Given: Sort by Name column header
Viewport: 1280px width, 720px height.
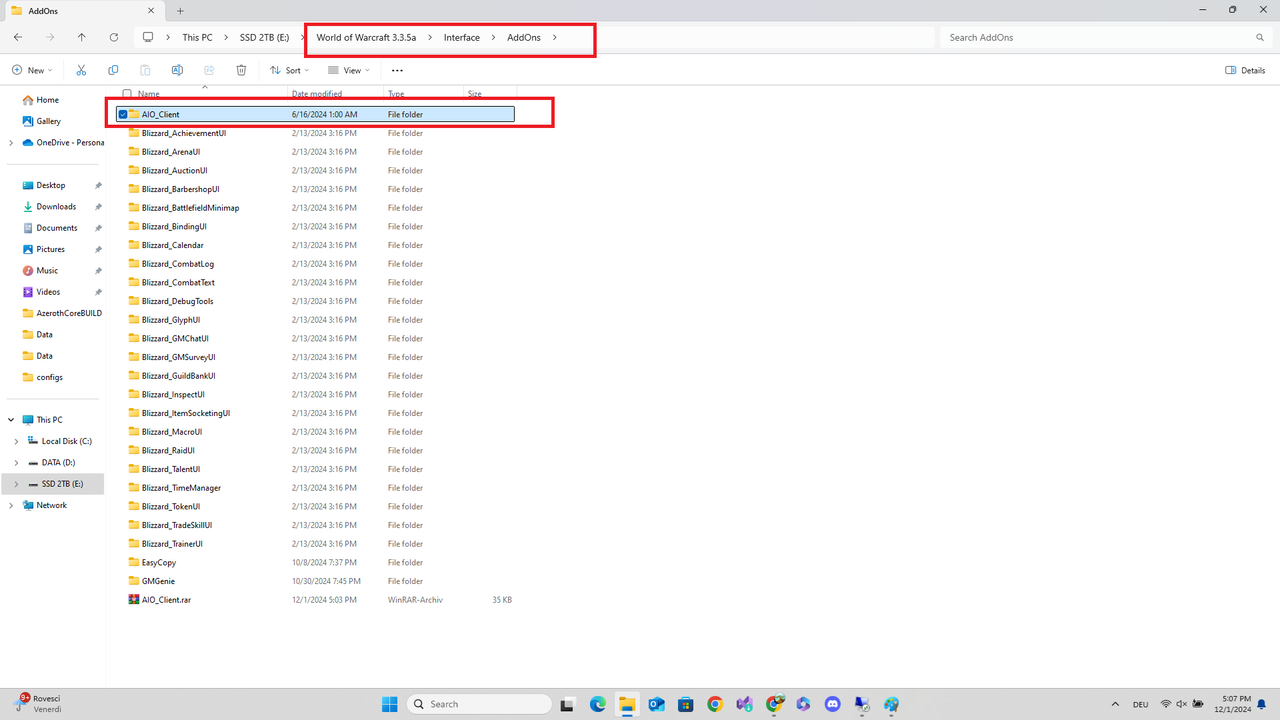Looking at the screenshot, I should tap(148, 93).
